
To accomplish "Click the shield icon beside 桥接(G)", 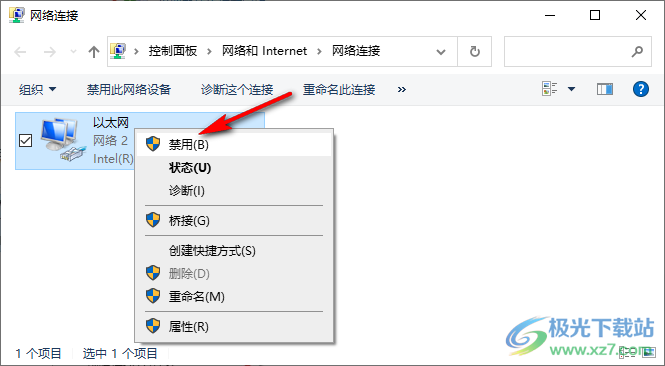I will [153, 220].
